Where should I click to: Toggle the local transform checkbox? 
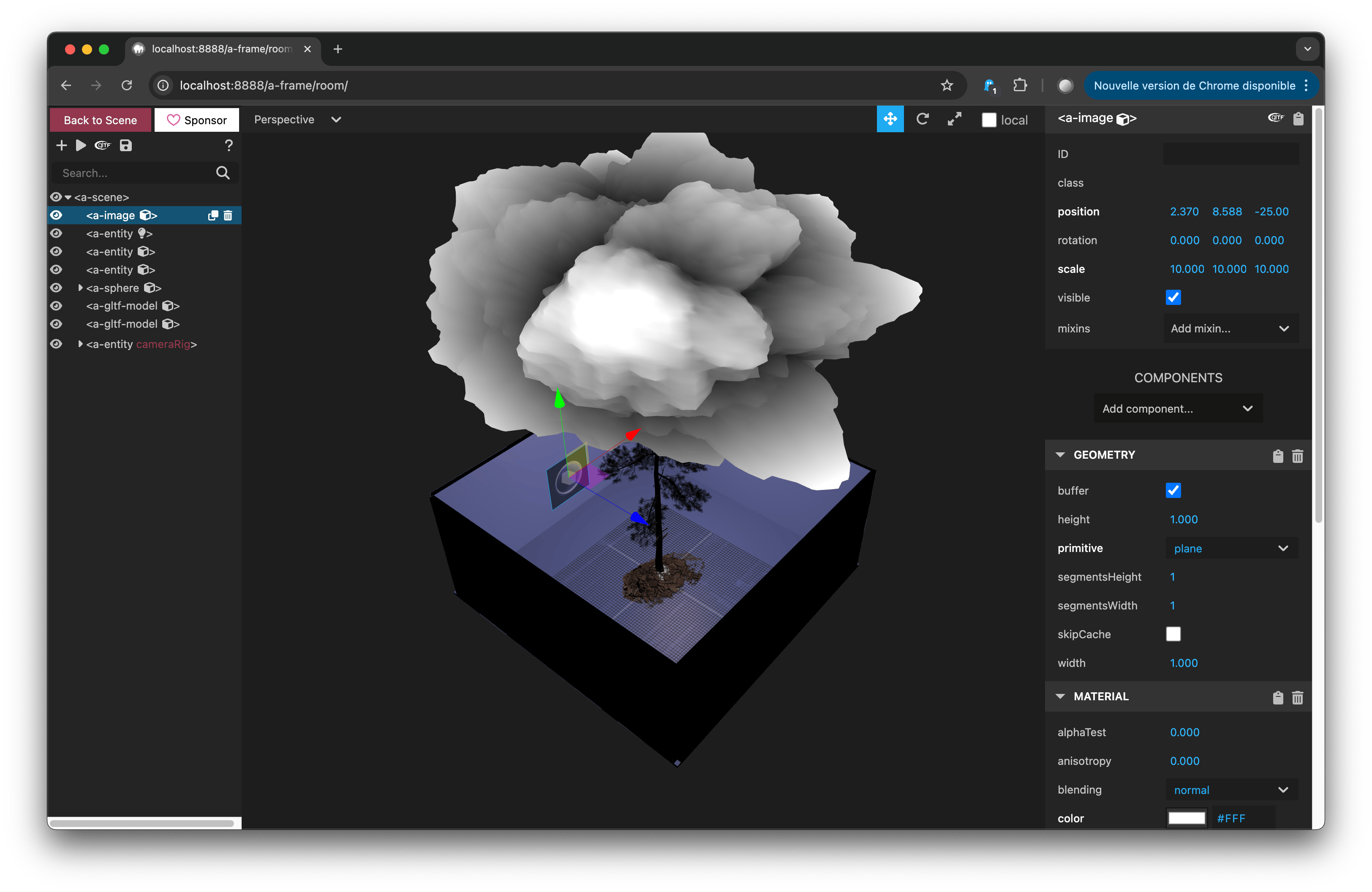[988, 120]
